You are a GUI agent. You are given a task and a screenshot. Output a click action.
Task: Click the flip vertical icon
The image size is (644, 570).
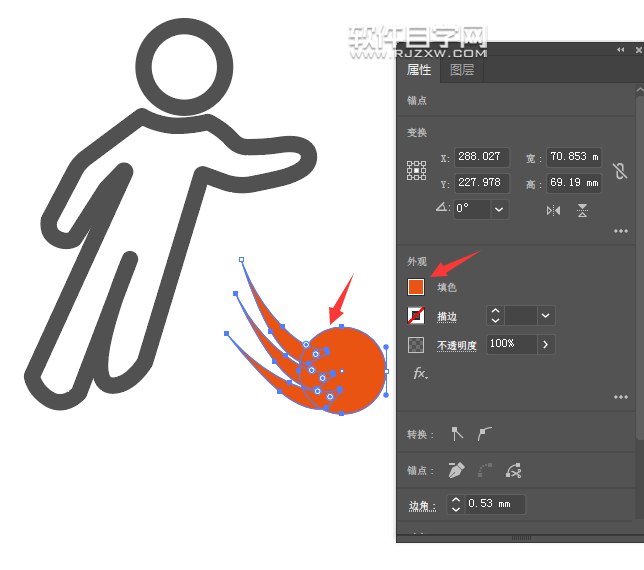582,211
